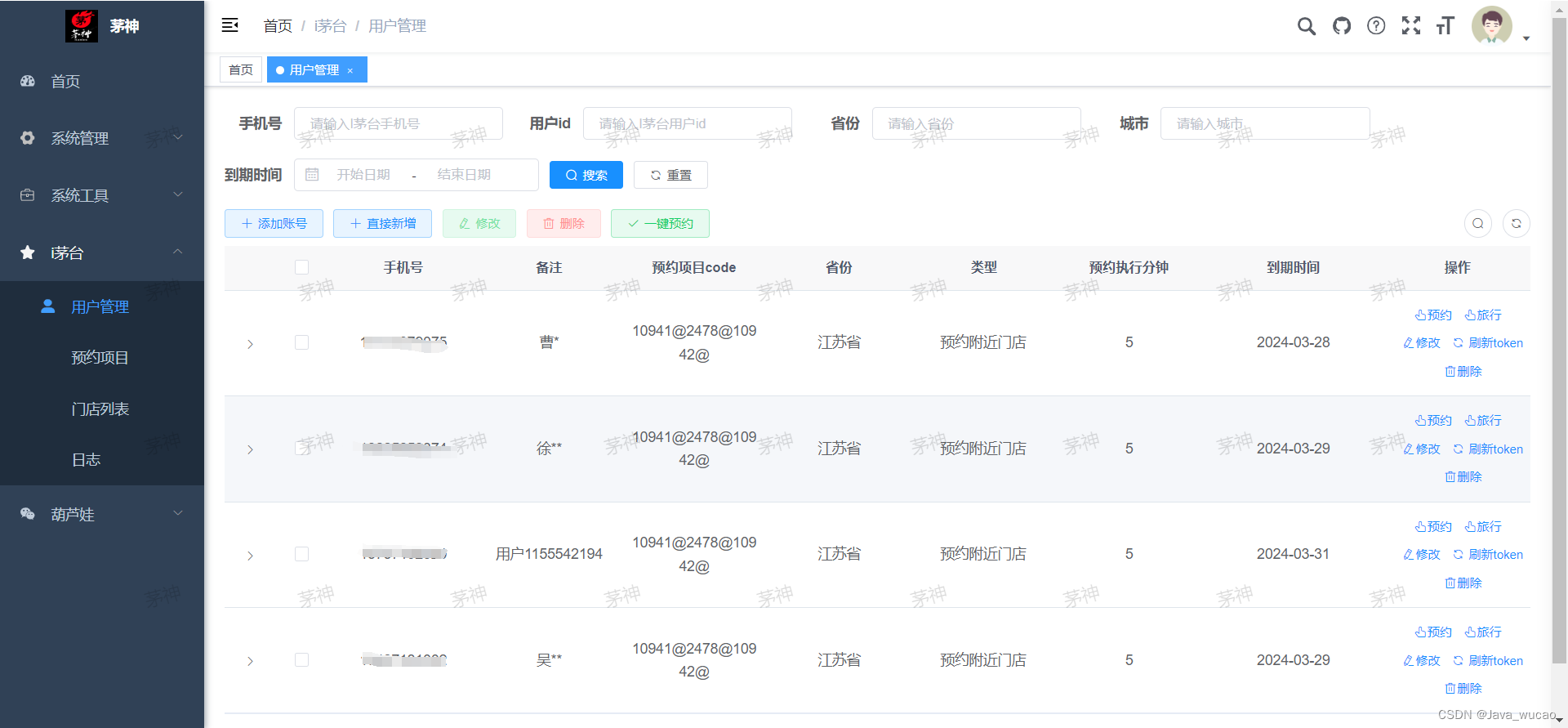Click 预约 for the 吴** row
Viewport: 1568px width, 728px height.
point(1433,632)
